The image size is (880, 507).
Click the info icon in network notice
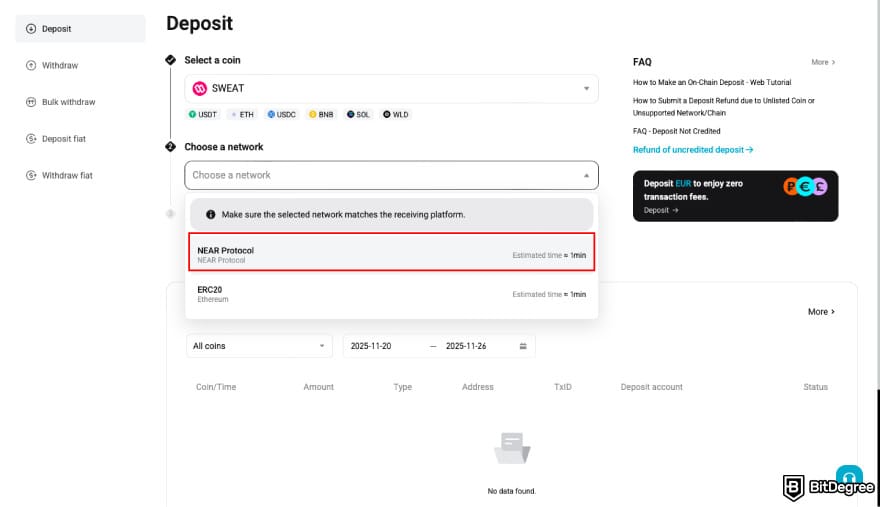point(210,214)
